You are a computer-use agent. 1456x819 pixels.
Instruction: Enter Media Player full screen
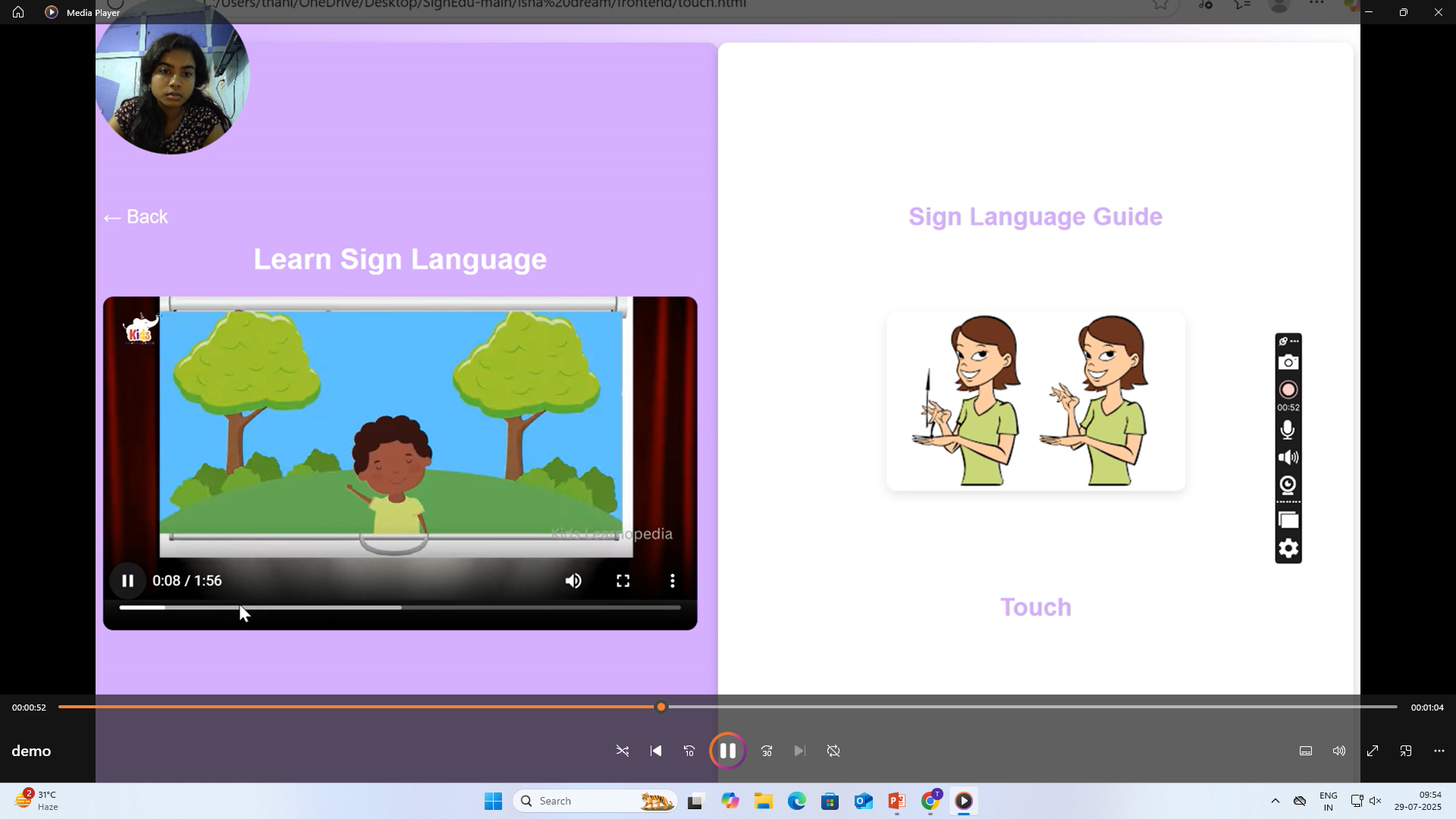pos(1373,751)
